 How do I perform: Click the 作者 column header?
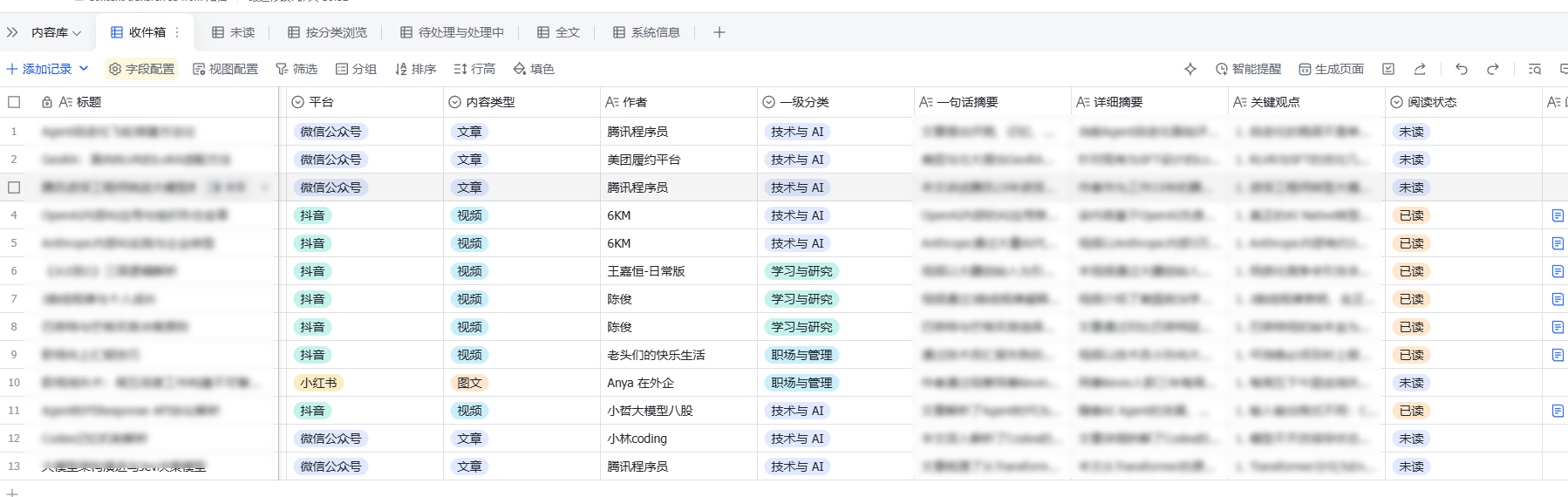[x=678, y=102]
